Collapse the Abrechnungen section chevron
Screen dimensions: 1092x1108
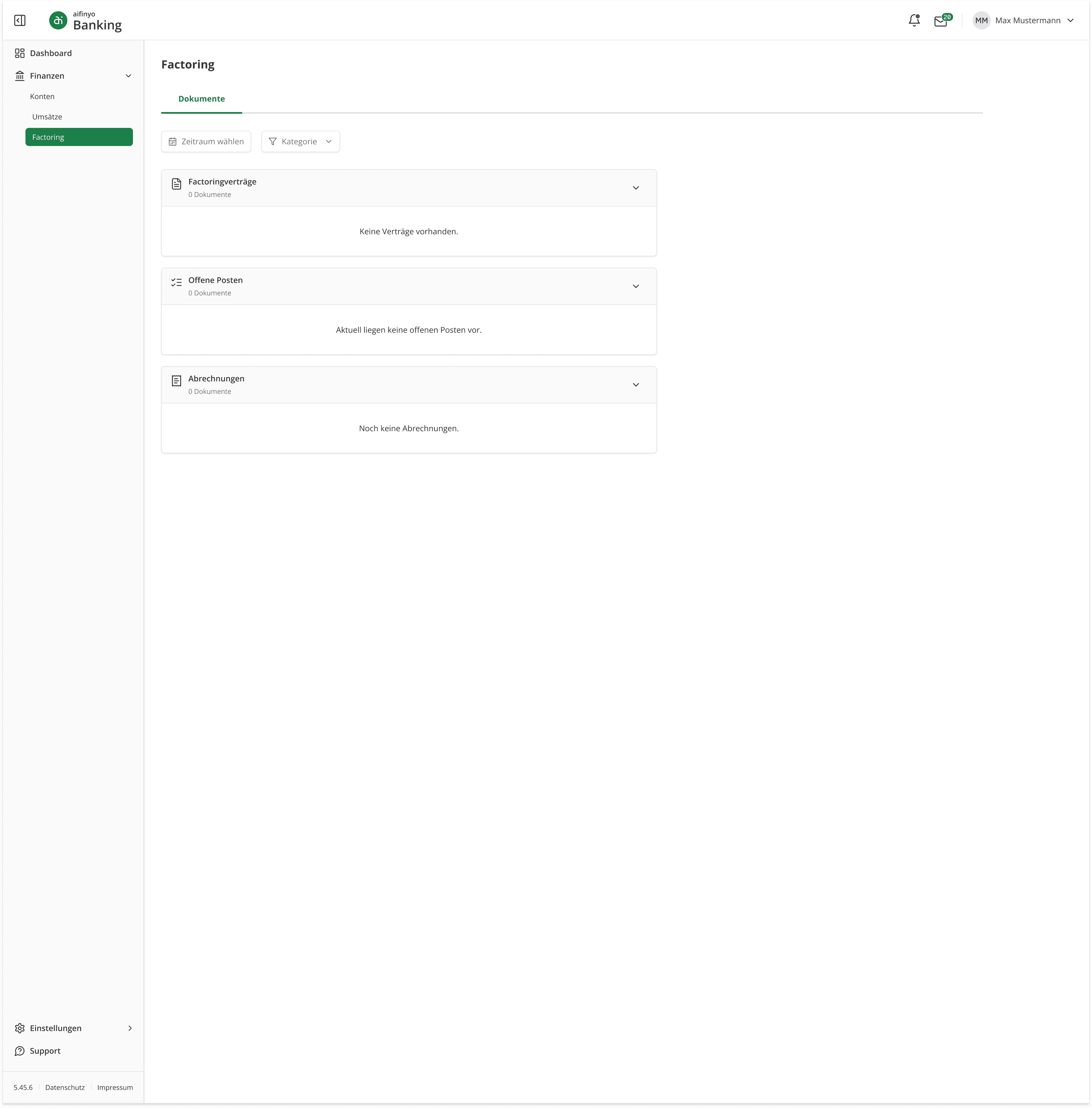pyautogui.click(x=635, y=385)
